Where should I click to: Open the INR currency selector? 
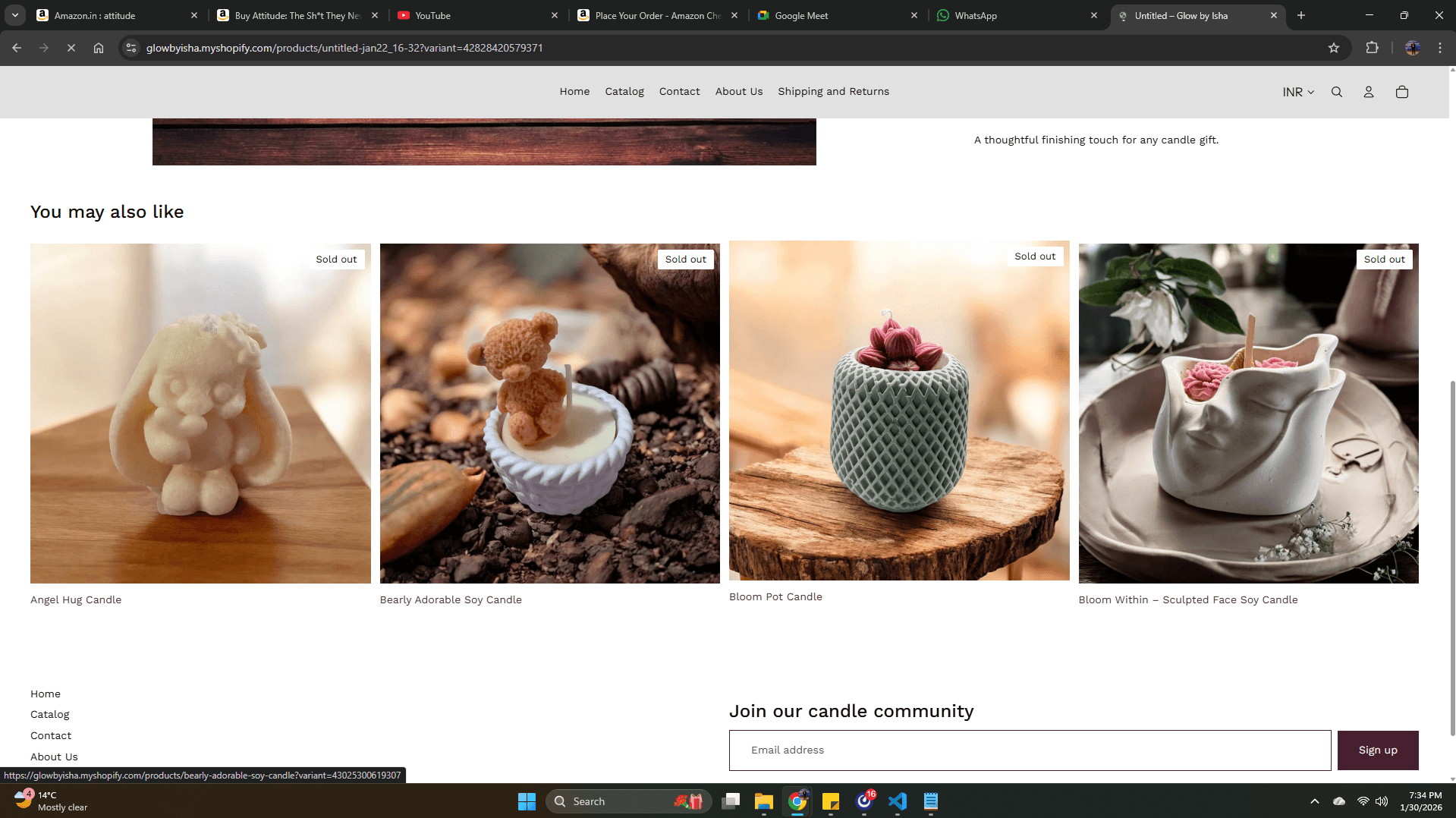pos(1298,92)
